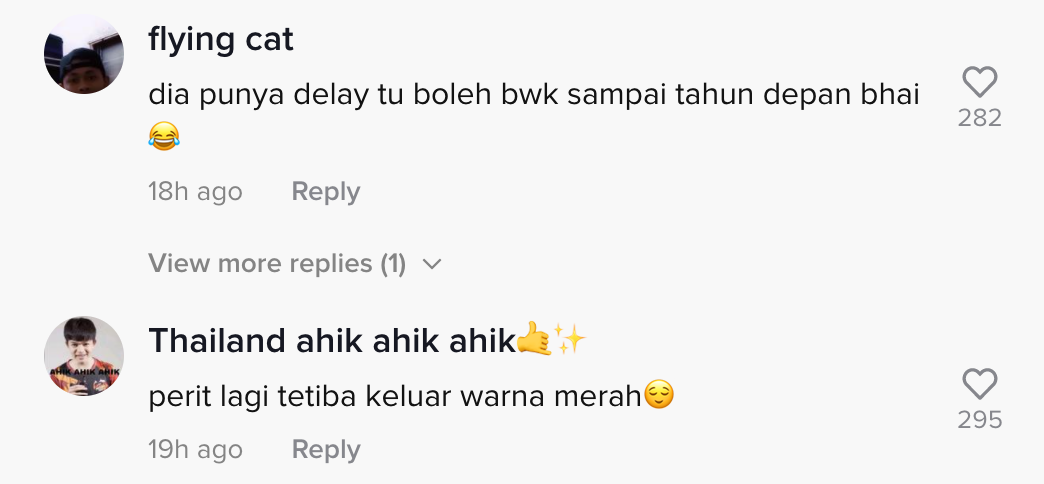Like the flying cat comment with heart
The height and width of the screenshot is (484, 1044).
(979, 82)
